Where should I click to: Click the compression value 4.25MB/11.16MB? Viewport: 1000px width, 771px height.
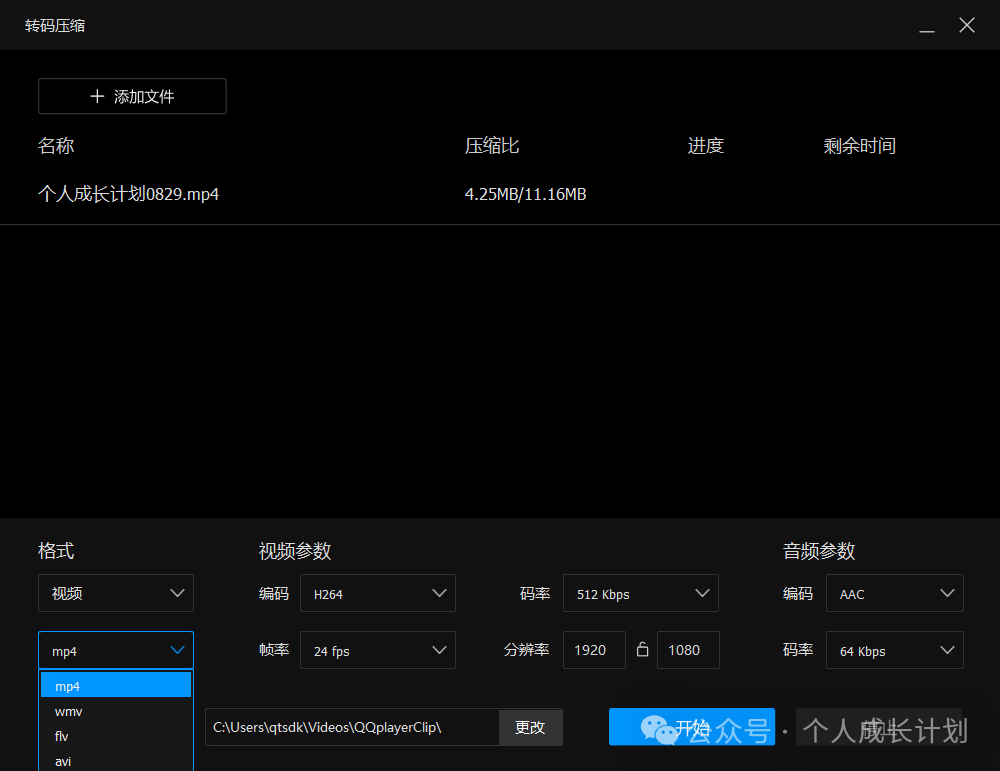526,194
